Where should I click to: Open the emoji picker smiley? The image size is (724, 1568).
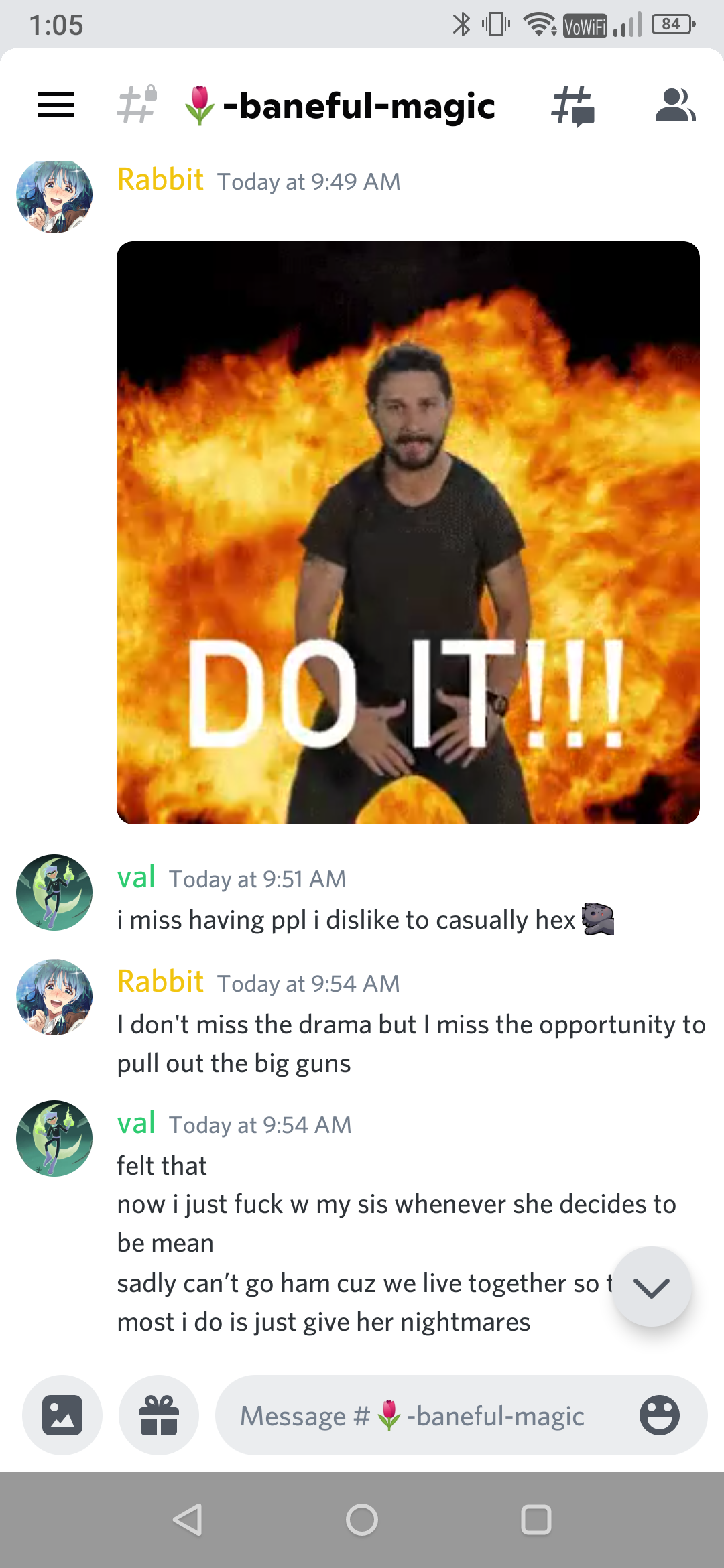[660, 1415]
